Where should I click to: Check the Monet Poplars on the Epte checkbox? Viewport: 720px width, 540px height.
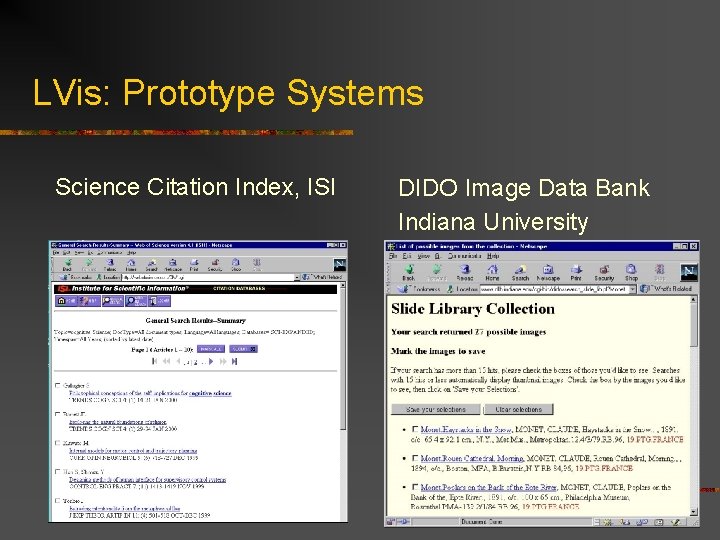[415, 487]
